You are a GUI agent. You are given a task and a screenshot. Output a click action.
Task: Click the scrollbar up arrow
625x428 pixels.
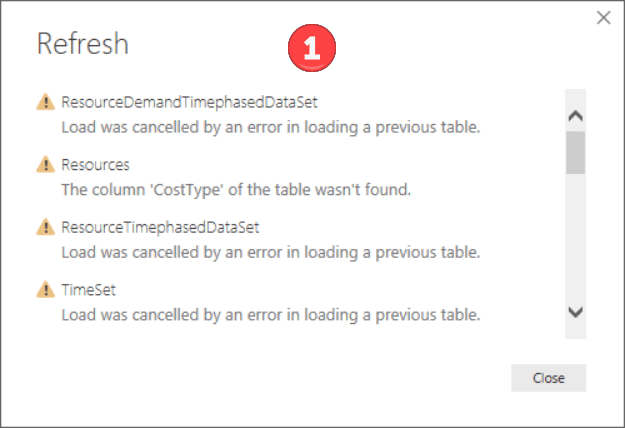(x=576, y=116)
